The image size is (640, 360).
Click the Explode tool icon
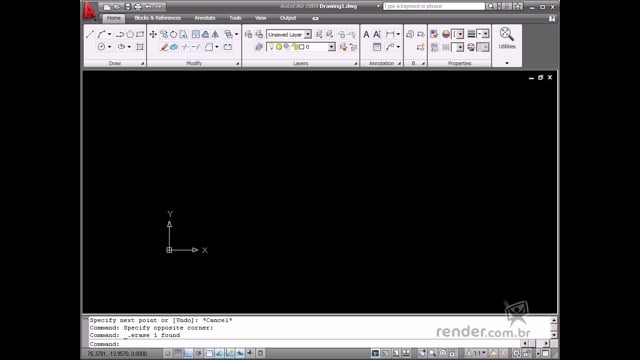click(174, 47)
